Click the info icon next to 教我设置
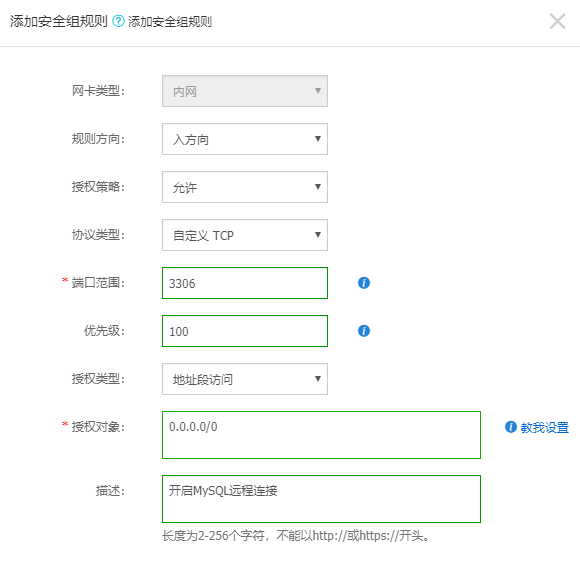The image size is (580, 562). pyautogui.click(x=511, y=427)
